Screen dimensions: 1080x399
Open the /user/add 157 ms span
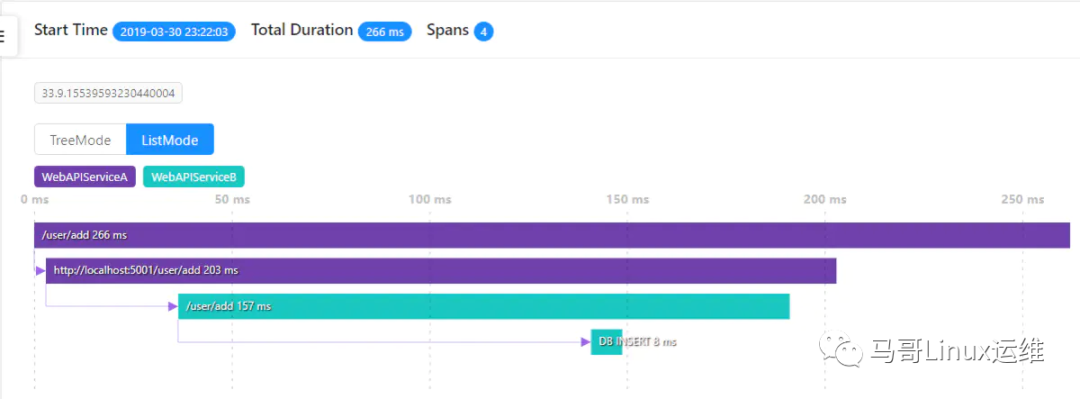pyautogui.click(x=484, y=306)
